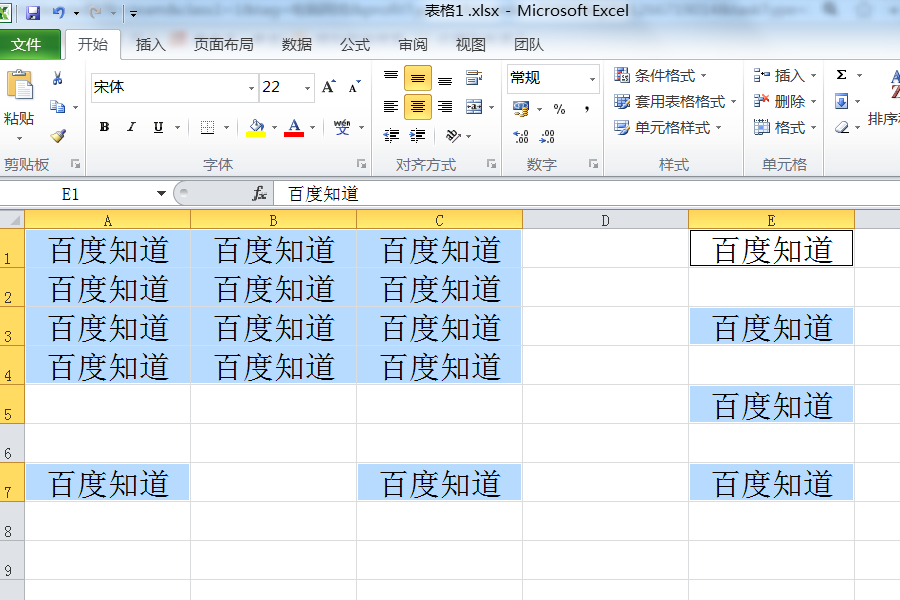Viewport: 900px width, 600px height.
Task: Increase font size with large A
Action: click(329, 87)
